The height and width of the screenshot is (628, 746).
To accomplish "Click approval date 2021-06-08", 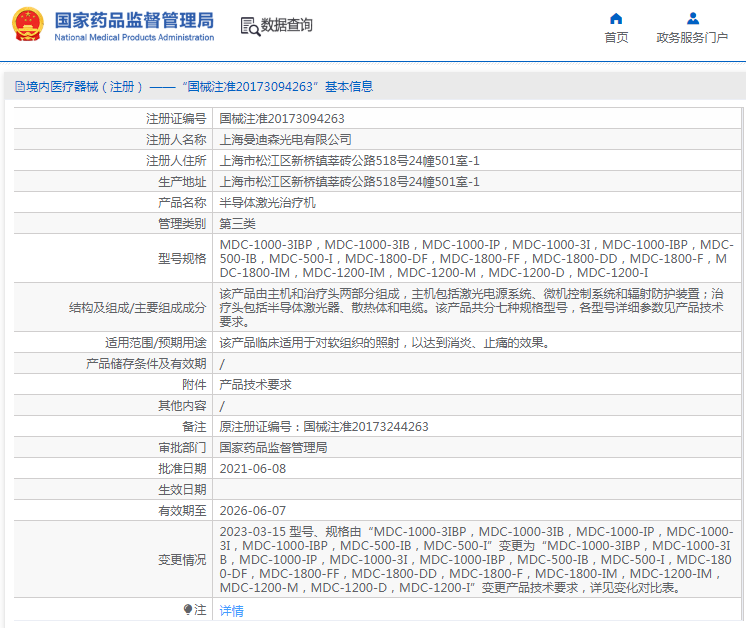I will pyautogui.click(x=253, y=469).
